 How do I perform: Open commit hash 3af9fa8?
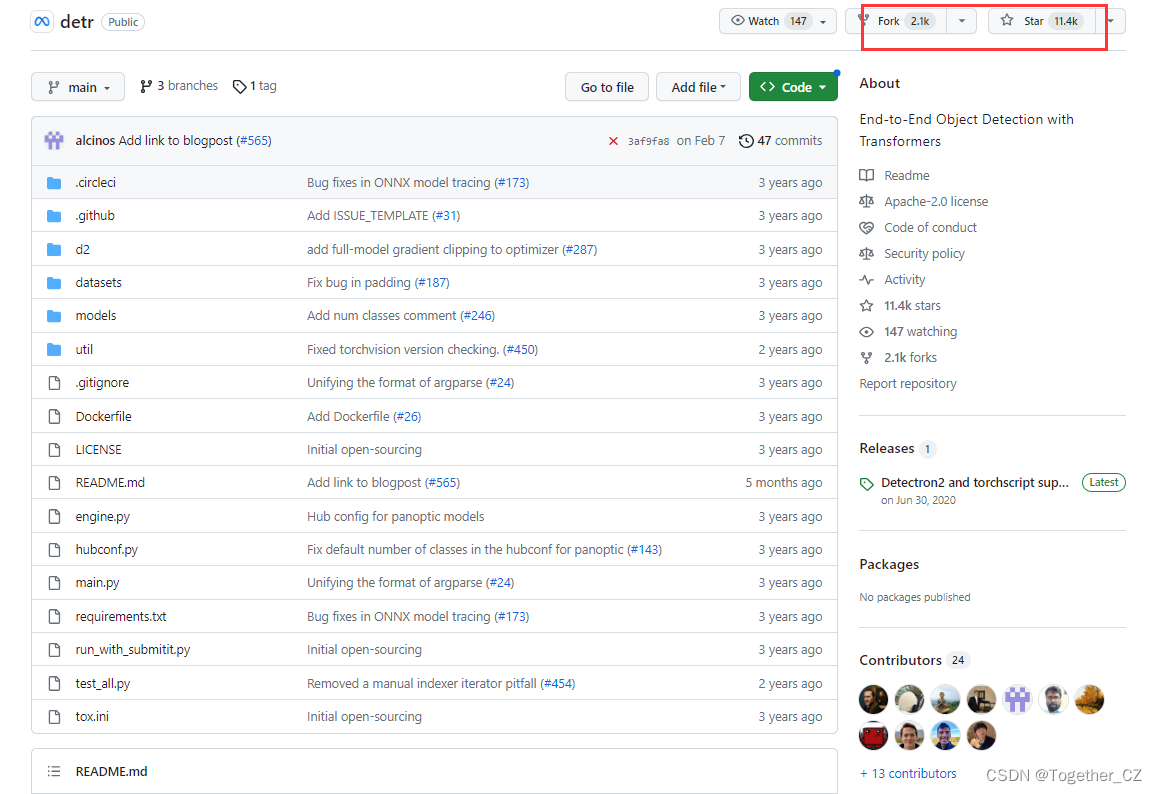coord(648,141)
